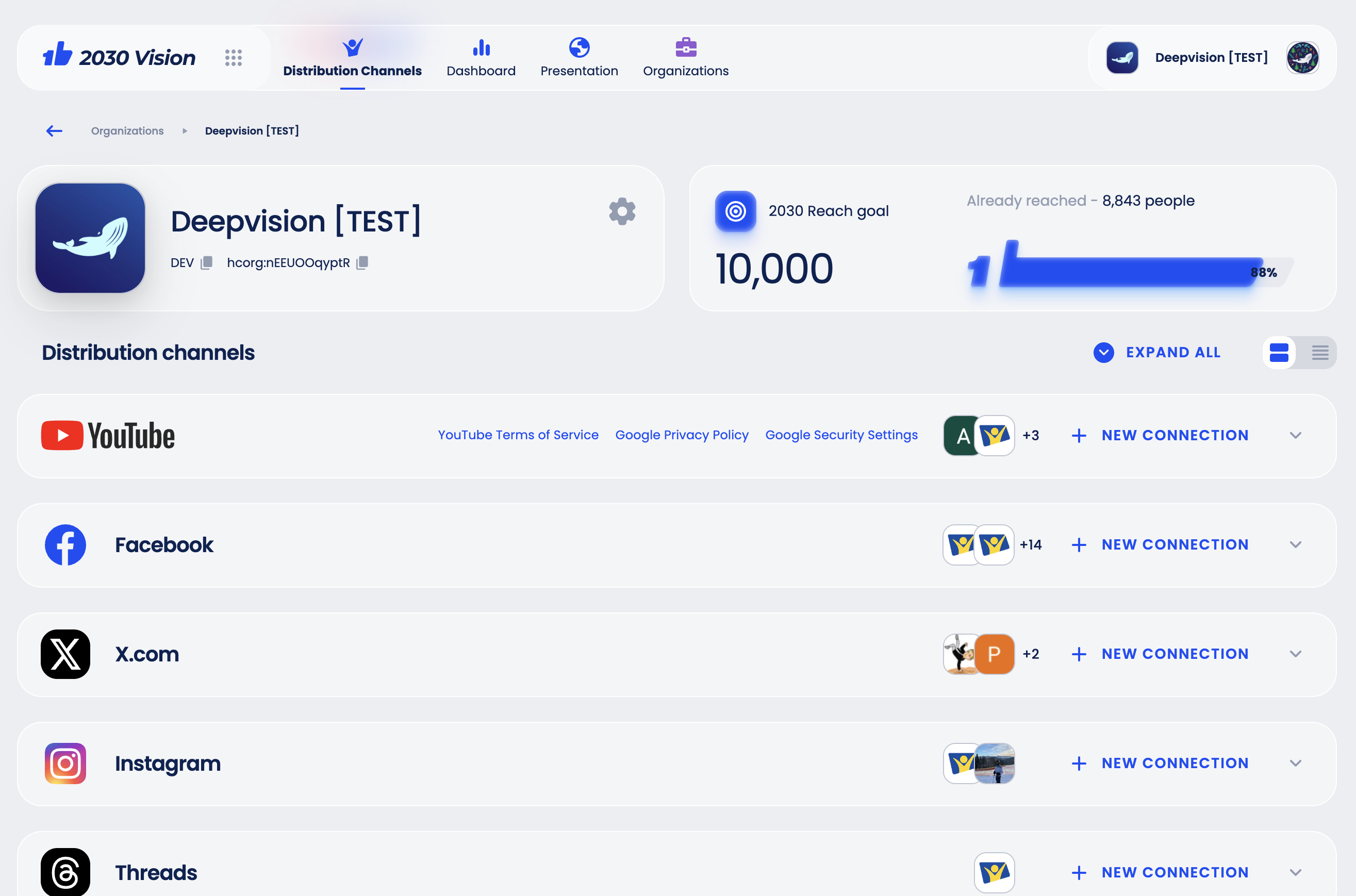This screenshot has width=1356, height=896.
Task: Open the Dashboard tab
Action: point(481,58)
